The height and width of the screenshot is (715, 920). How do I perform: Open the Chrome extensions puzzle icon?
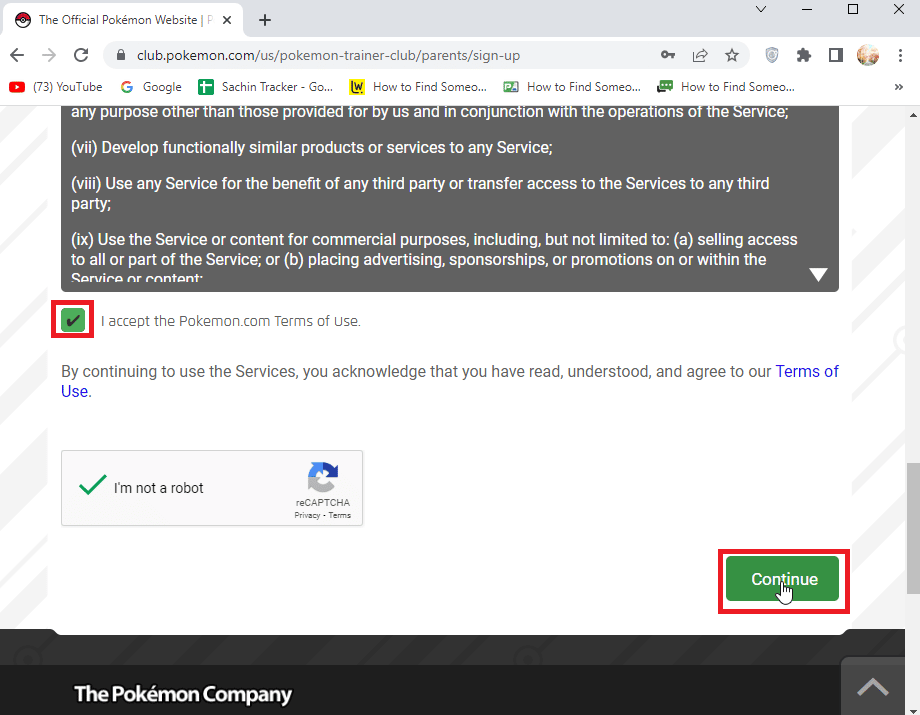803,55
